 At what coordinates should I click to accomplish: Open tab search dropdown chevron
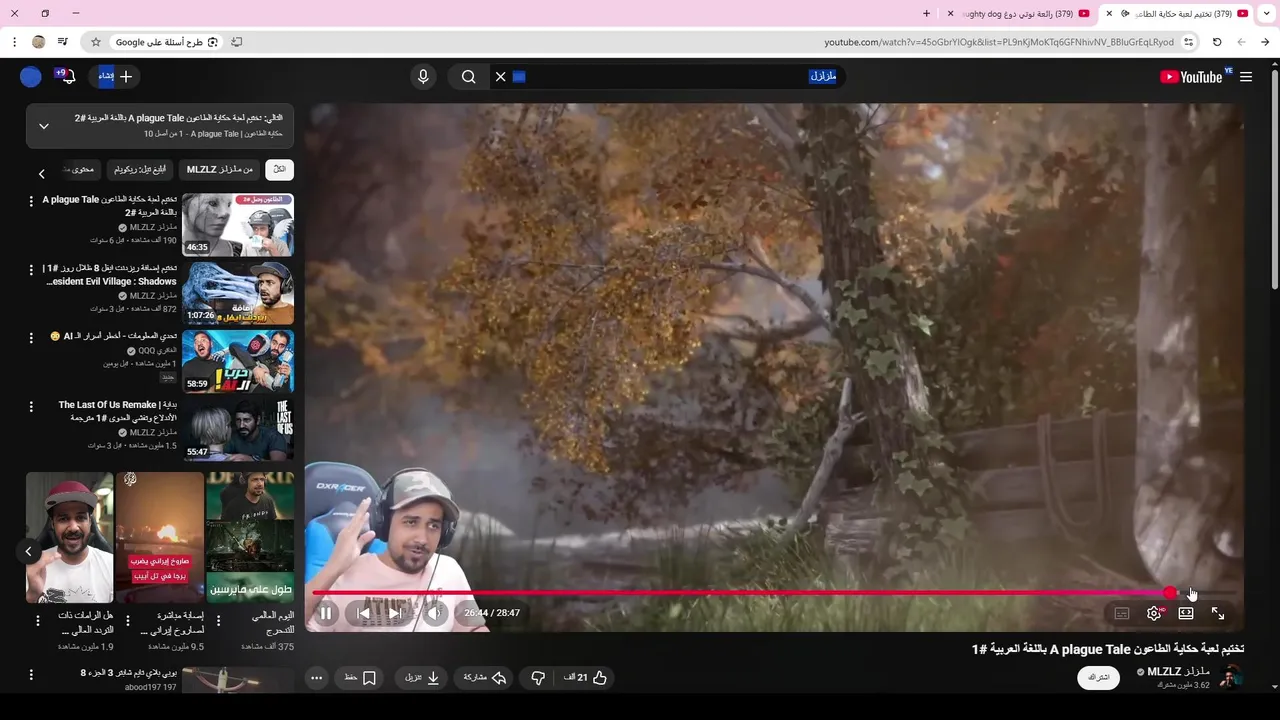(x=1268, y=14)
